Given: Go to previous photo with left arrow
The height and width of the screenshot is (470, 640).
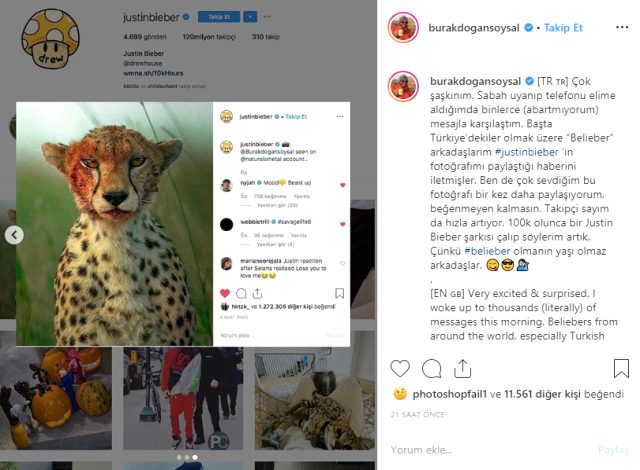Looking at the screenshot, I should pyautogui.click(x=14, y=235).
